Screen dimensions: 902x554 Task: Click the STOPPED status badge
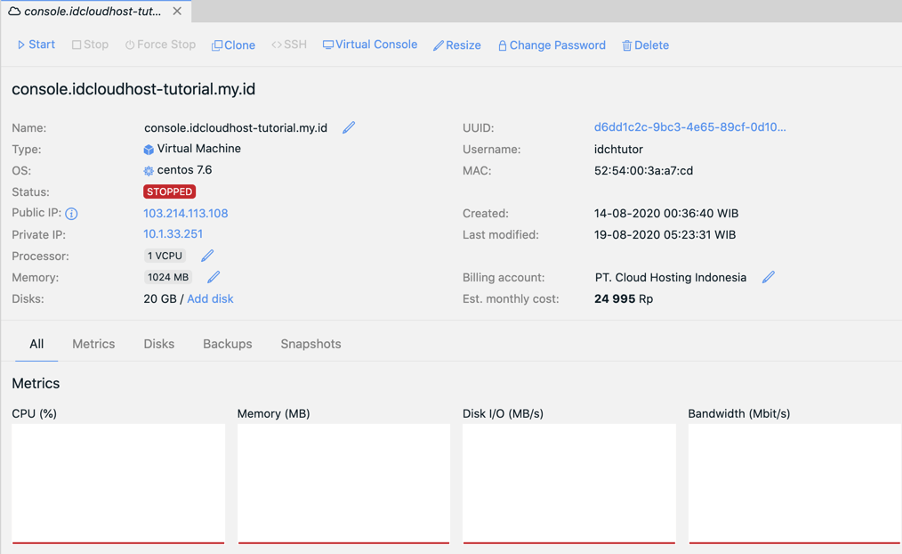coord(169,192)
